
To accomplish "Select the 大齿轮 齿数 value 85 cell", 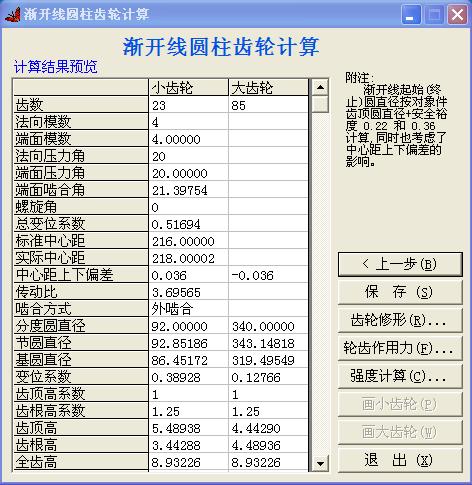I will 268,105.
